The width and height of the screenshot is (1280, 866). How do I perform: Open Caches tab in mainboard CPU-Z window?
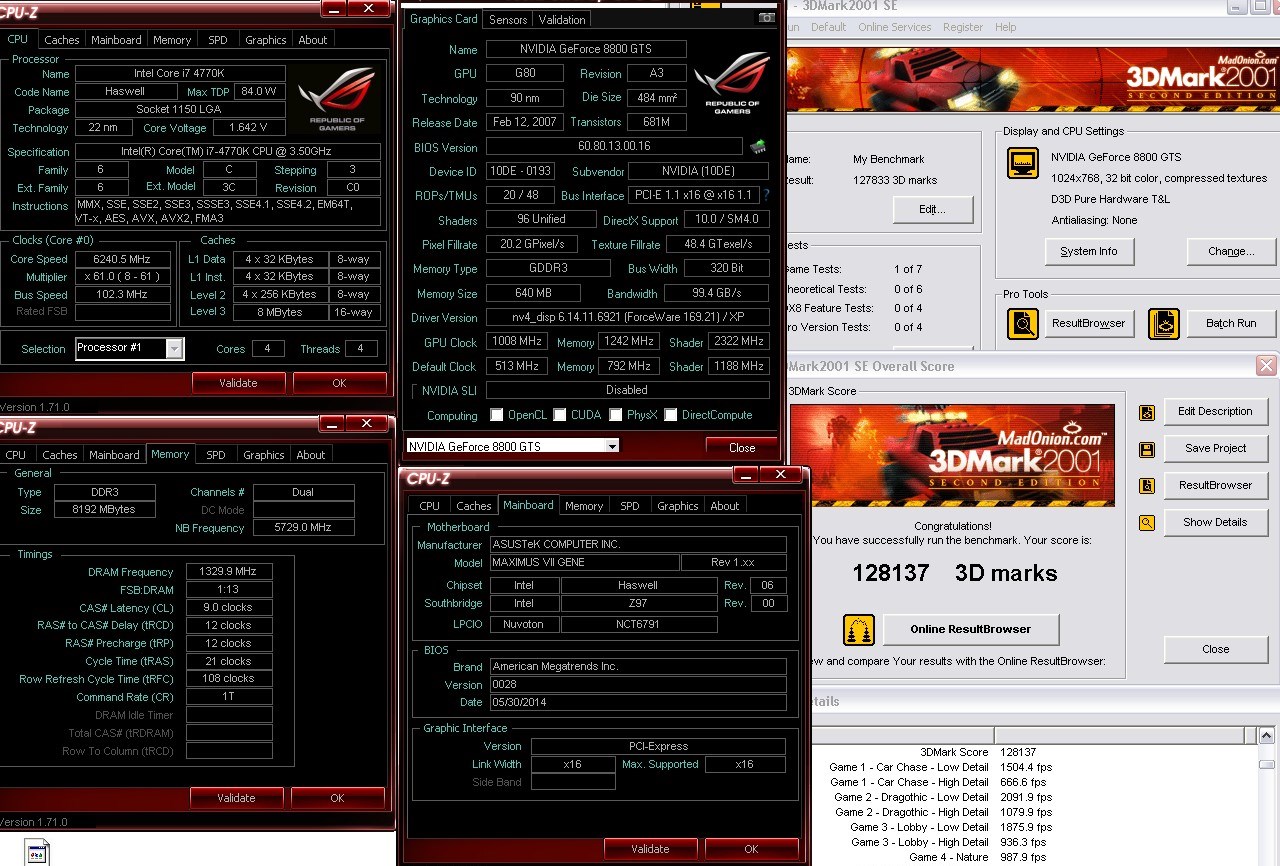(473, 506)
